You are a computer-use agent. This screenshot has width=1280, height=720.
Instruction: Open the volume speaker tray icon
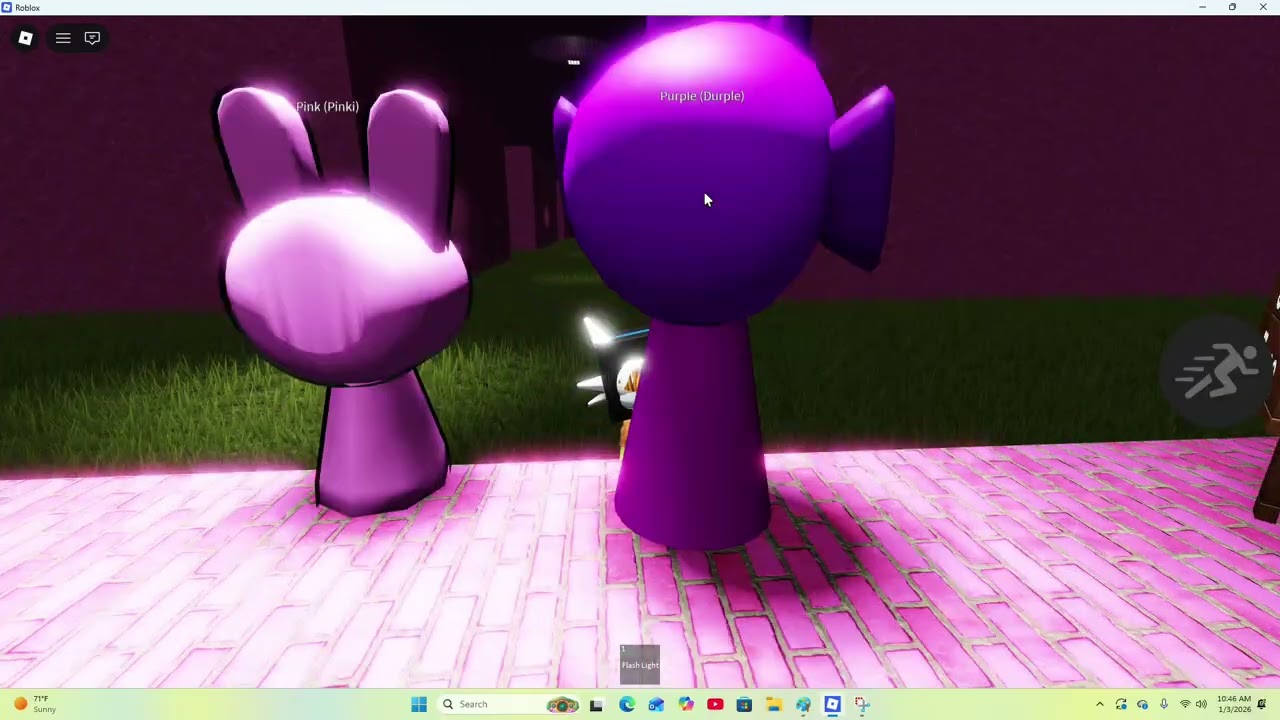tap(1201, 704)
